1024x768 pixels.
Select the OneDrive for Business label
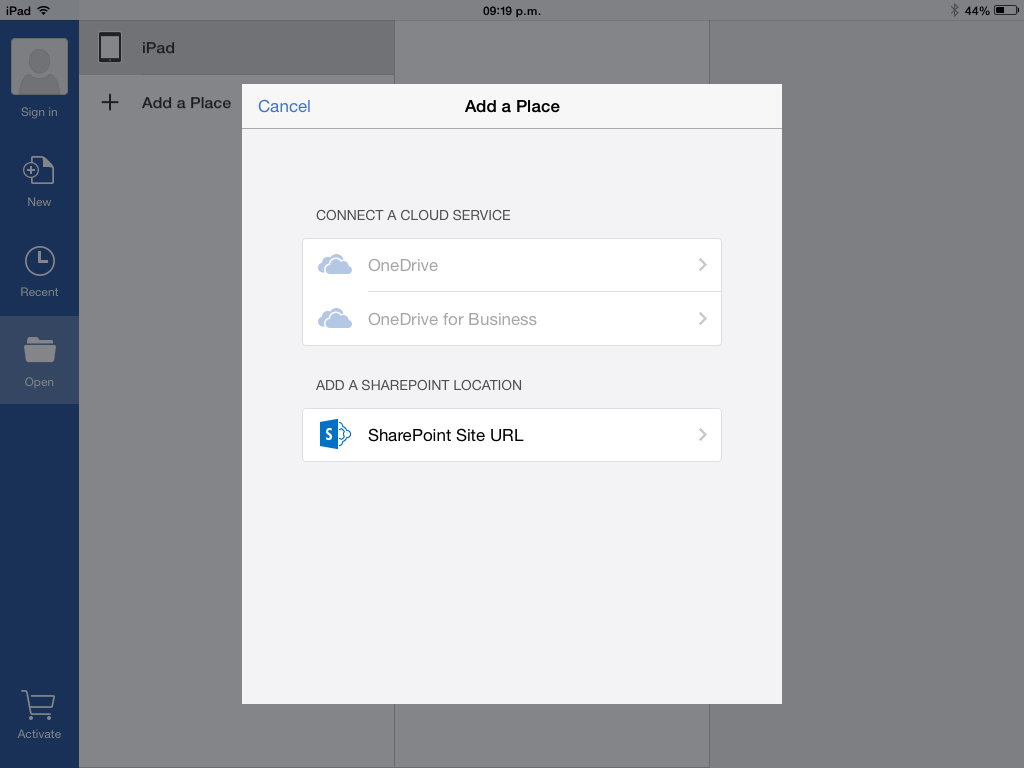tap(452, 319)
